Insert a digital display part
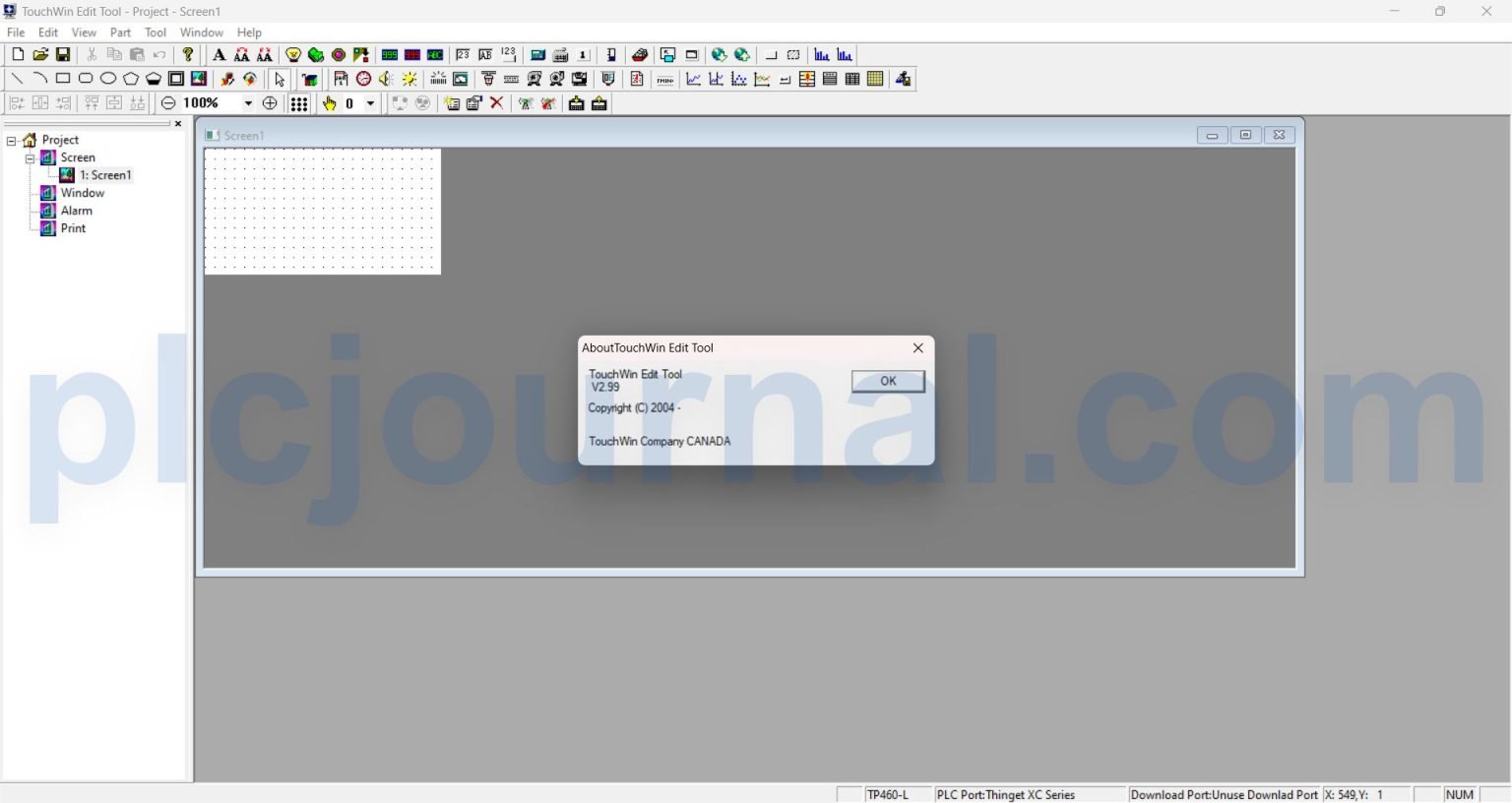Image resolution: width=1512 pixels, height=803 pixels. pos(390,54)
